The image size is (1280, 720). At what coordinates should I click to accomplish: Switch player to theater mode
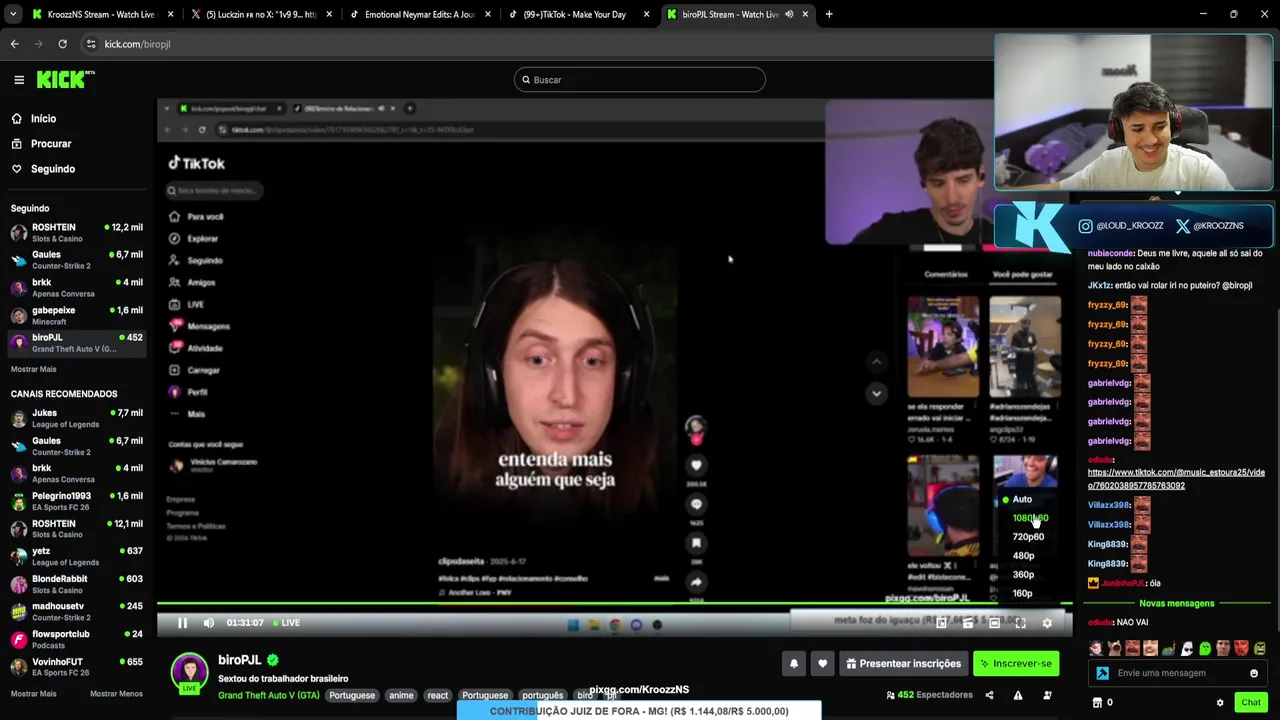(x=994, y=623)
